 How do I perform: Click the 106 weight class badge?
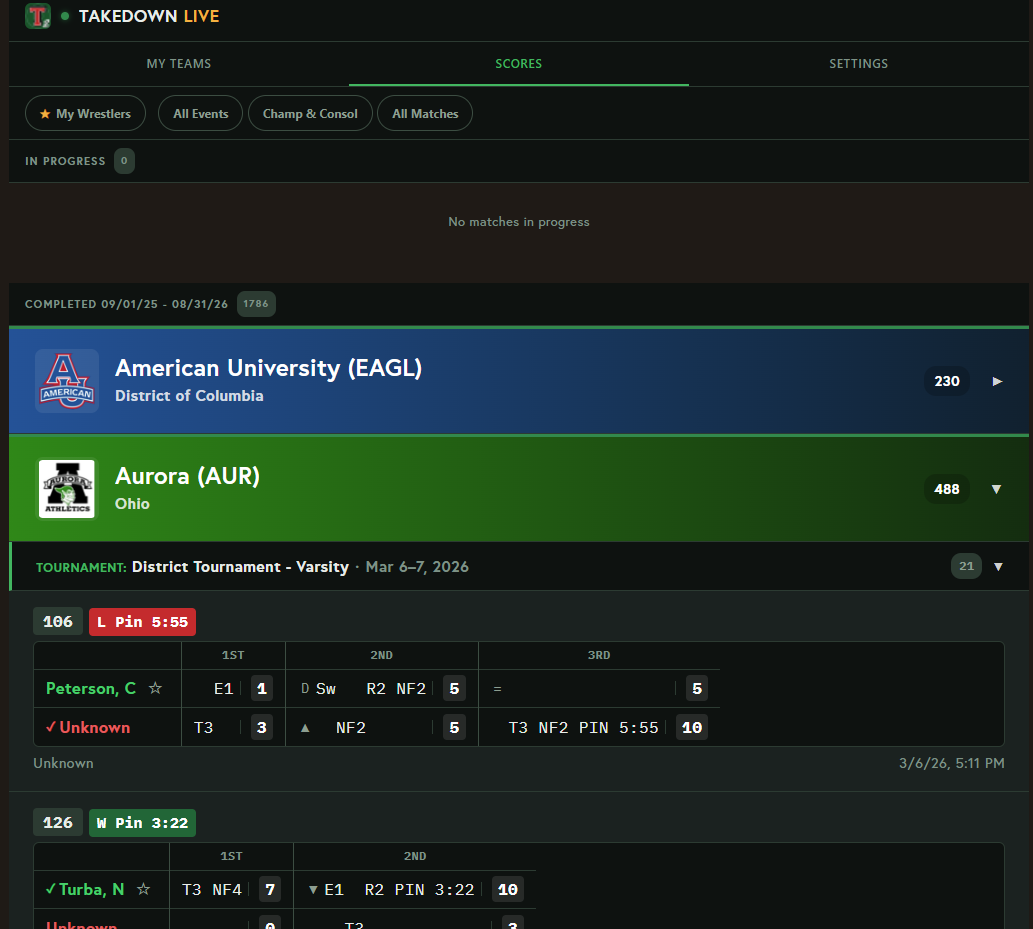58,621
